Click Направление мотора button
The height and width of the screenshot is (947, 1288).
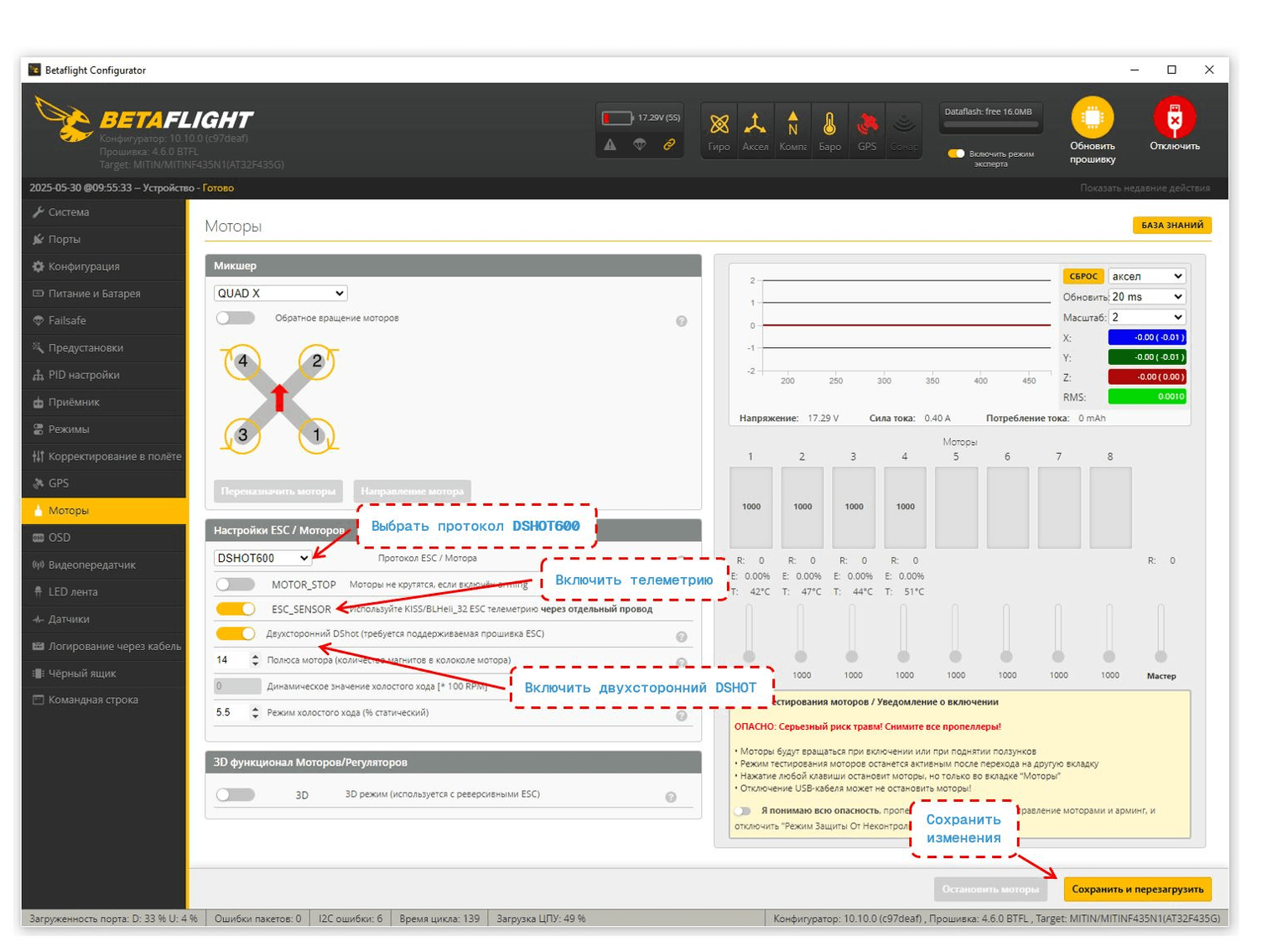pyautogui.click(x=412, y=491)
